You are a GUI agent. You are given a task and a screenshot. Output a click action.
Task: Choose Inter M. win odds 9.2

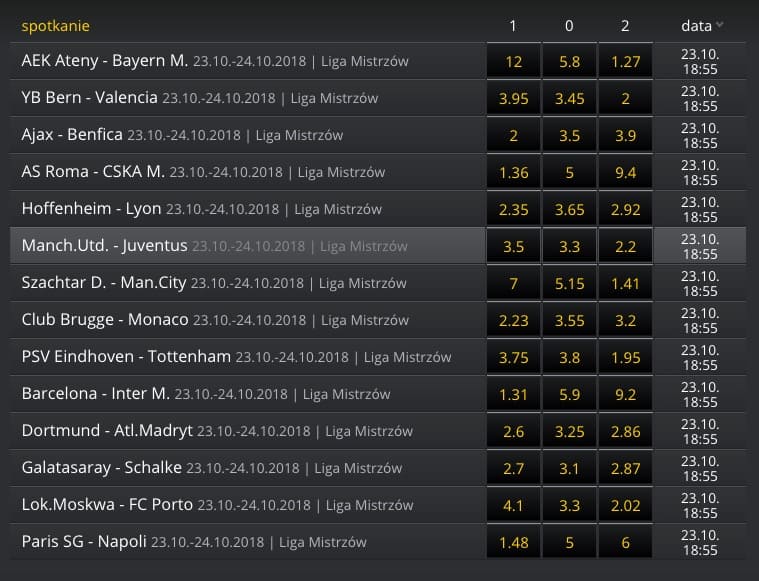pyautogui.click(x=625, y=394)
